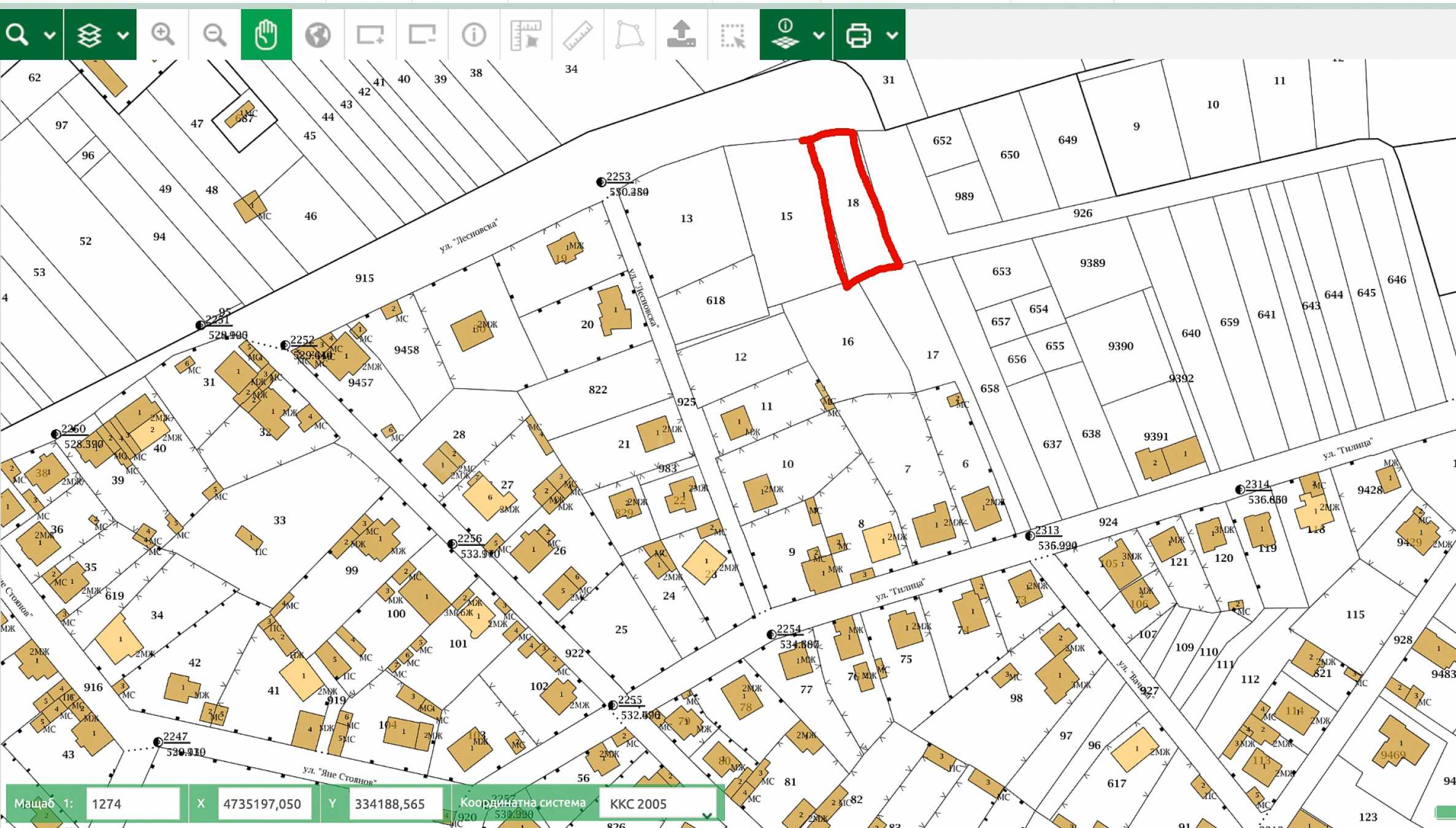Pick the diagonal ruler distance measure tool
The image size is (1456, 828).
click(578, 34)
